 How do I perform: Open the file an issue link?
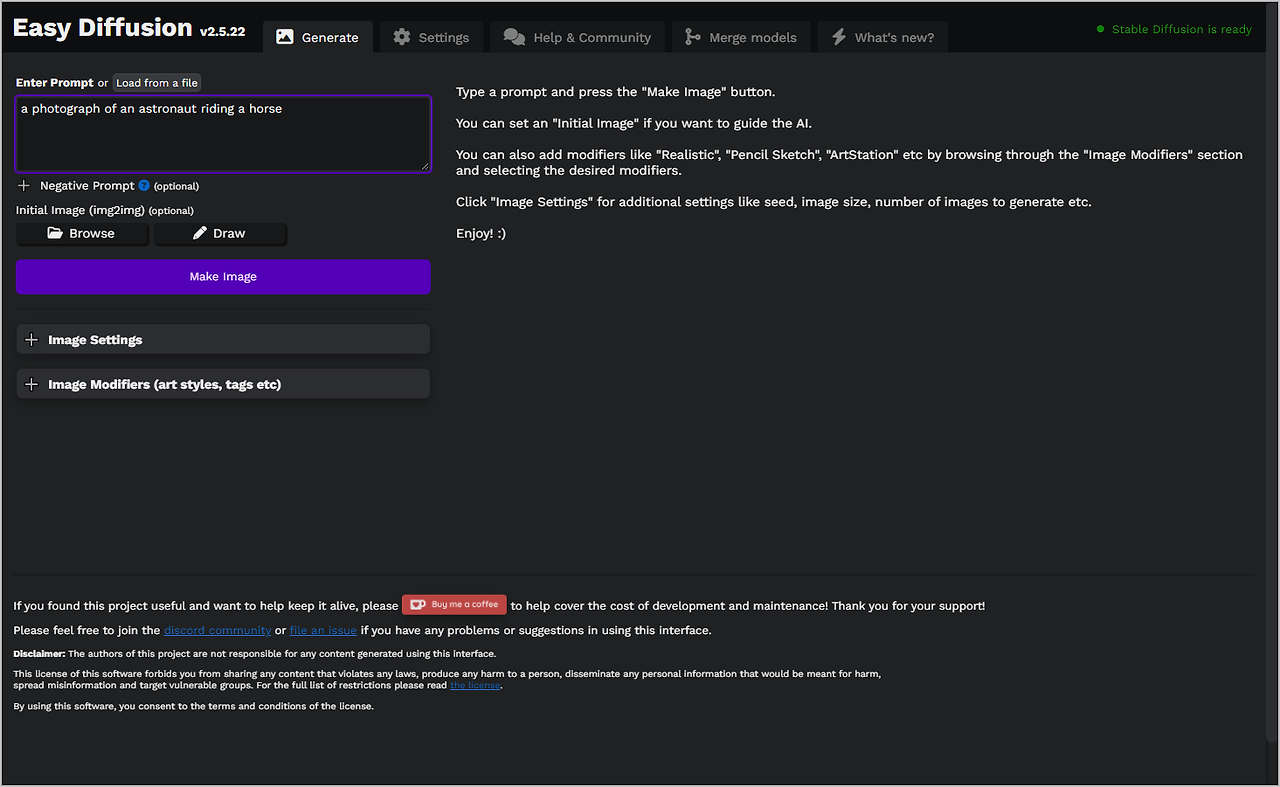coord(323,630)
